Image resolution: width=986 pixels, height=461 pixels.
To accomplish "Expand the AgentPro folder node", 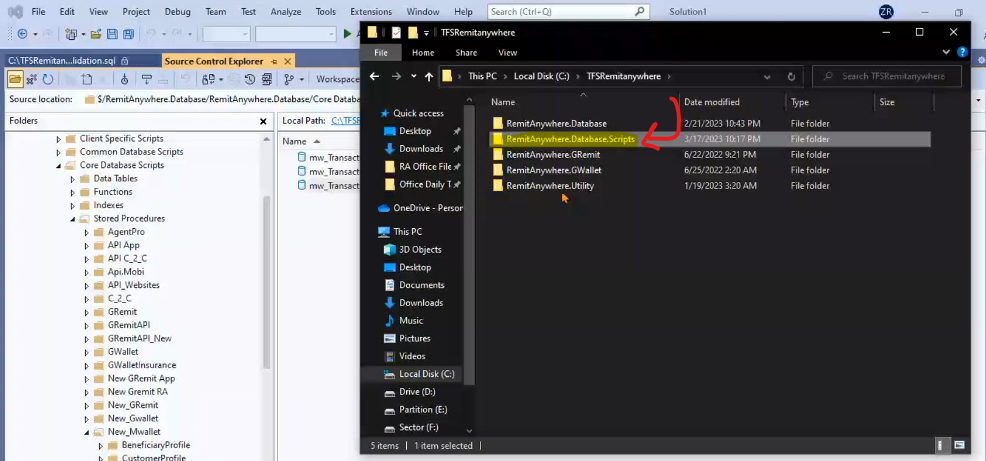I will pyautogui.click(x=87, y=232).
